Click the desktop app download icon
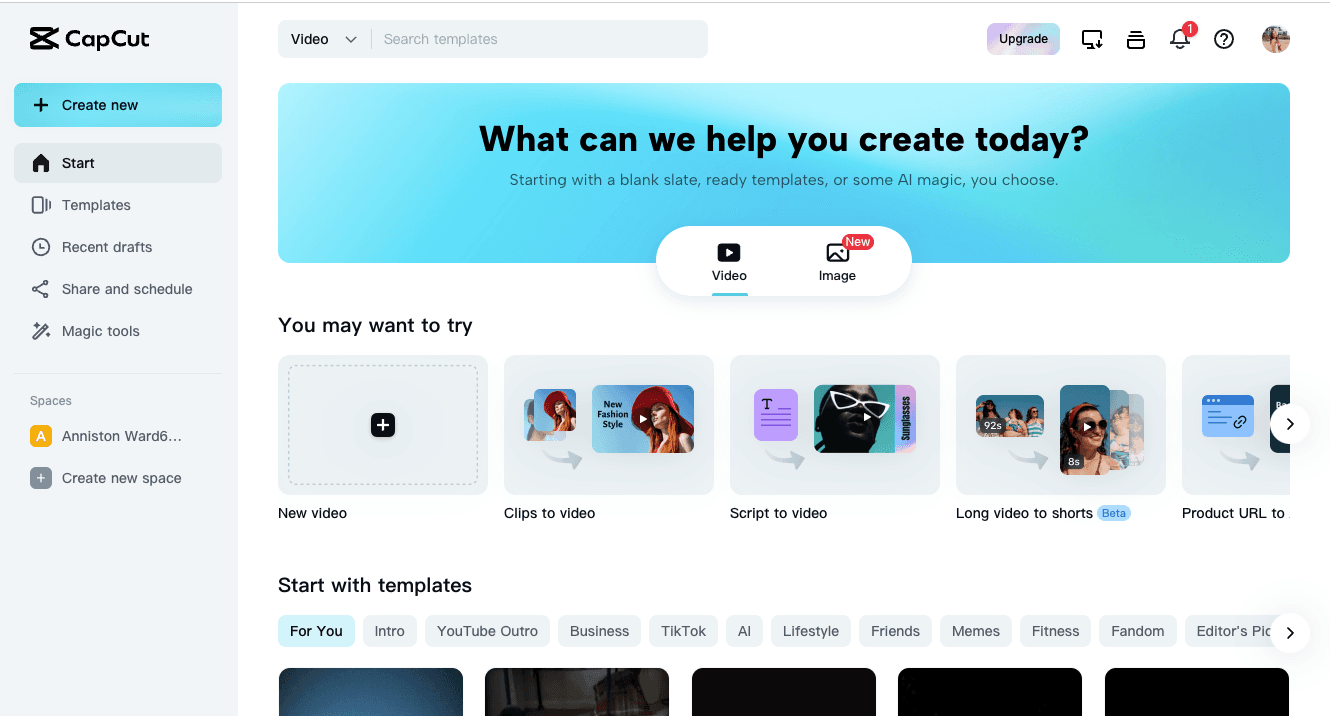This screenshot has height=716, width=1330. coord(1092,40)
